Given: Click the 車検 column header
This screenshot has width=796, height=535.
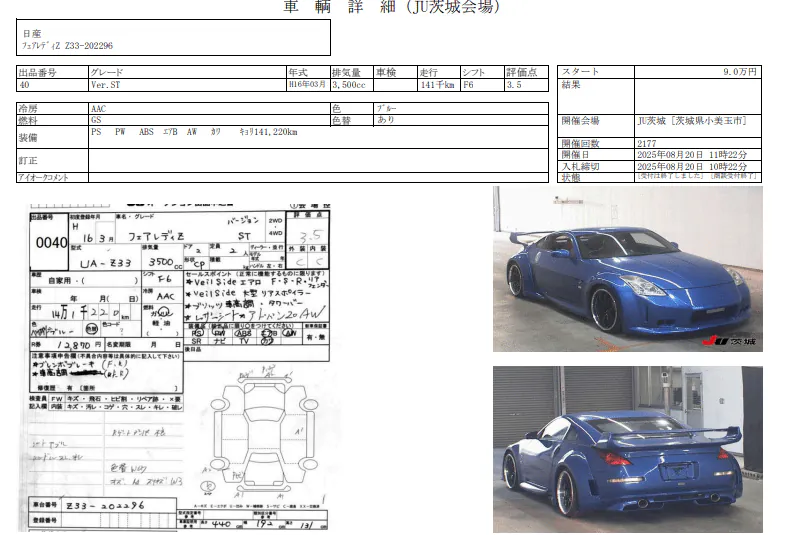Looking at the screenshot, I should tap(386, 72).
